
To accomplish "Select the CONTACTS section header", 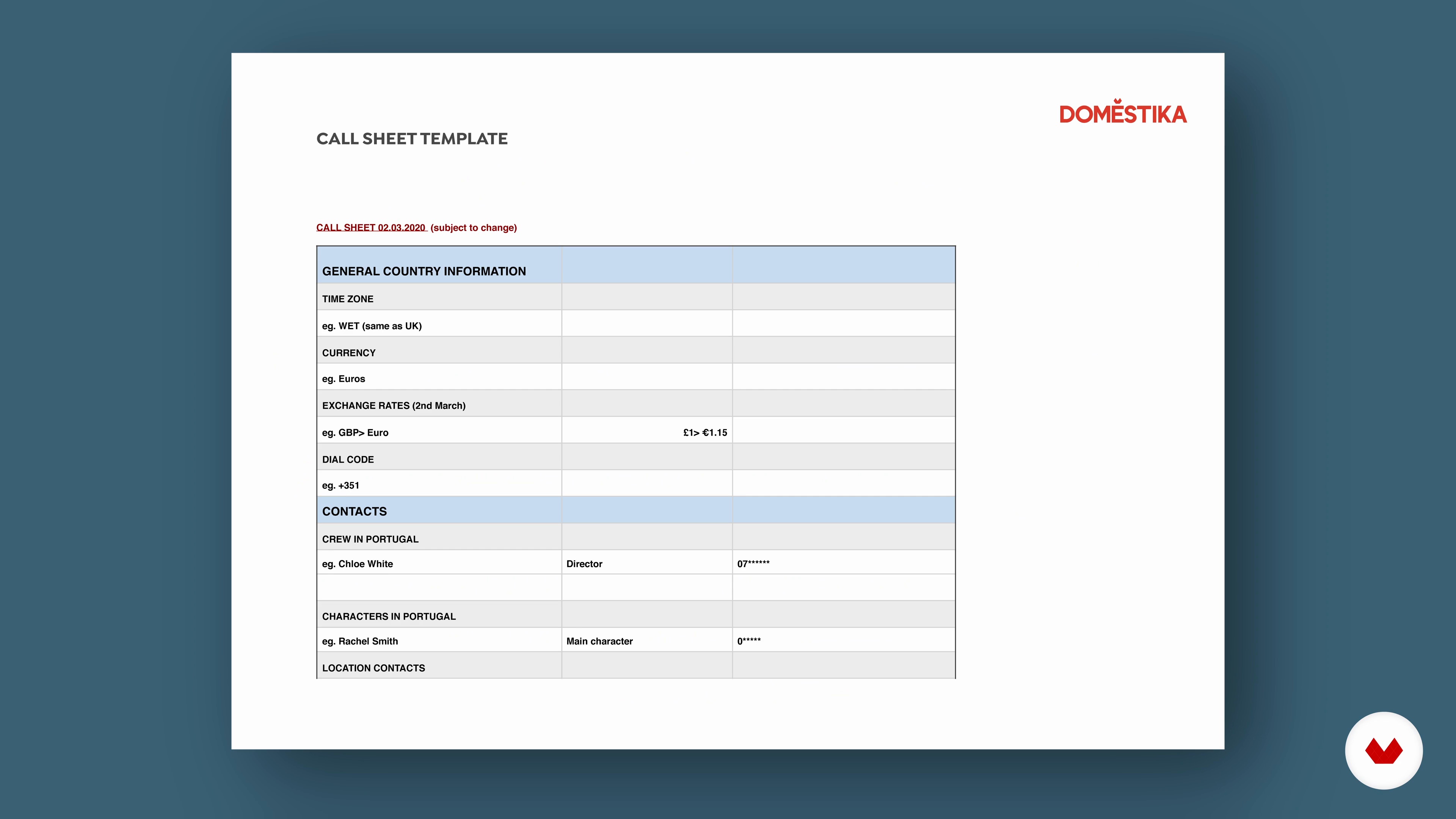I will pos(439,510).
